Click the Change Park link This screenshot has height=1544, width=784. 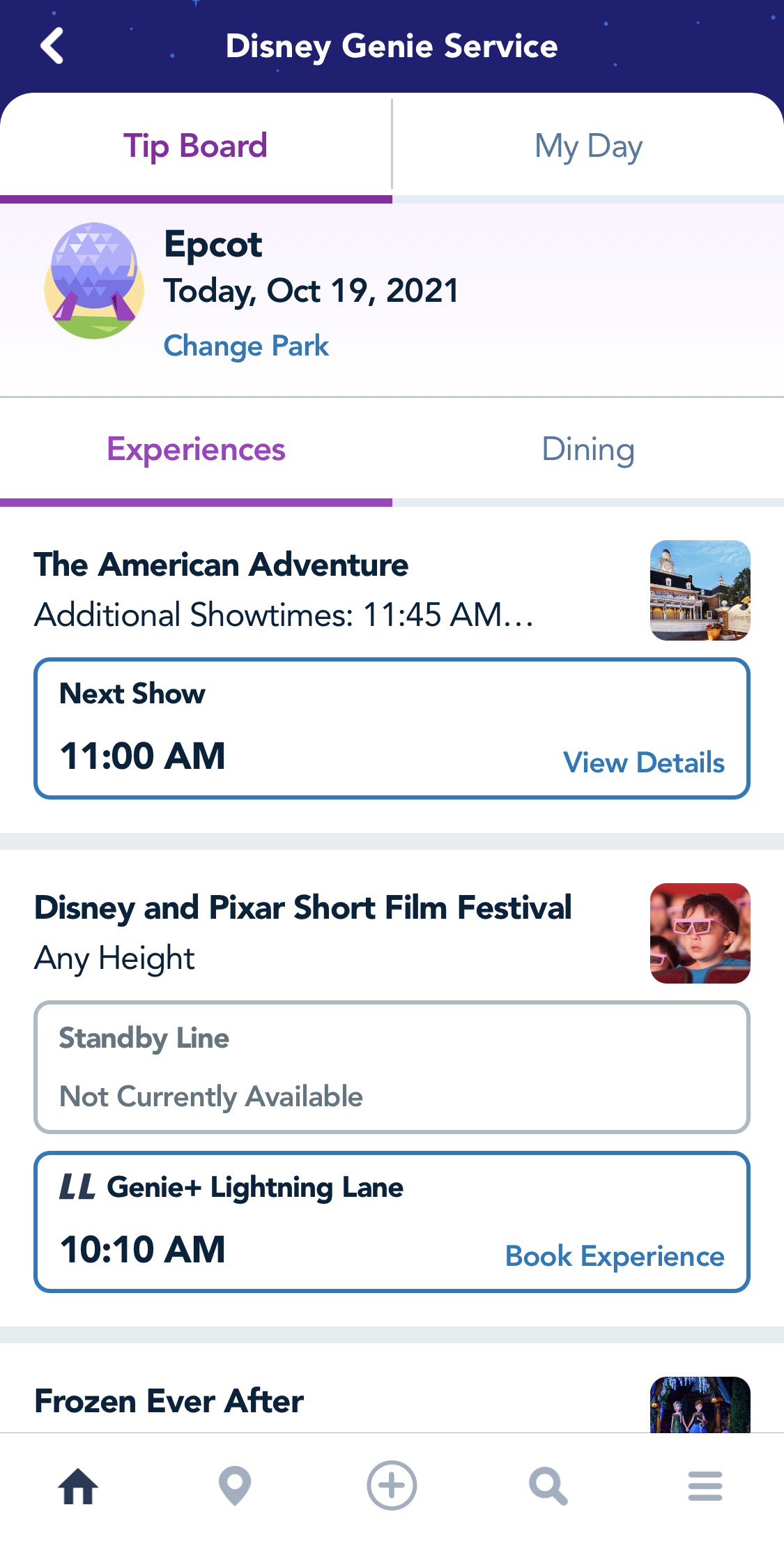(246, 346)
